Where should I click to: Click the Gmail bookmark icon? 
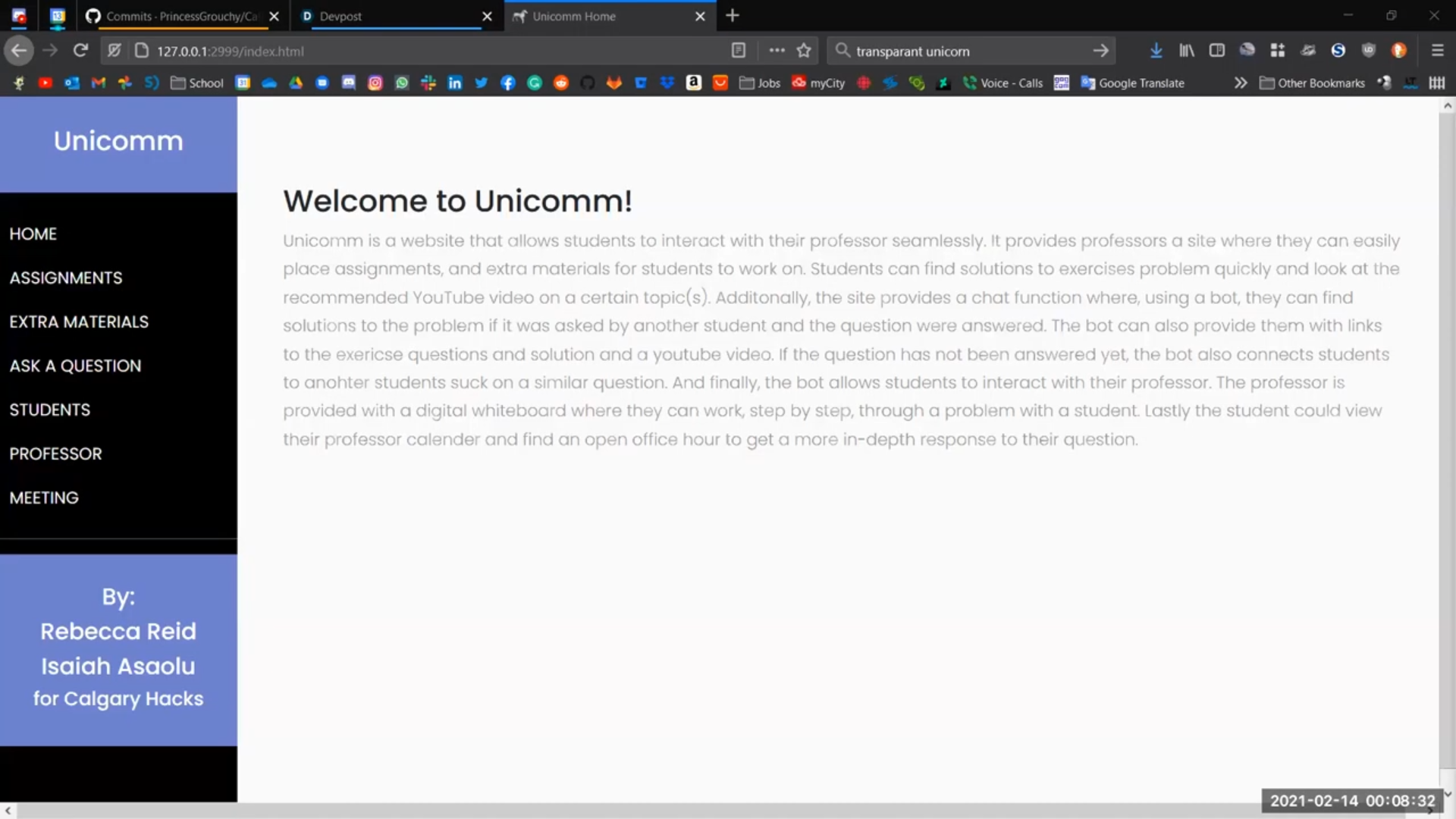click(x=99, y=83)
